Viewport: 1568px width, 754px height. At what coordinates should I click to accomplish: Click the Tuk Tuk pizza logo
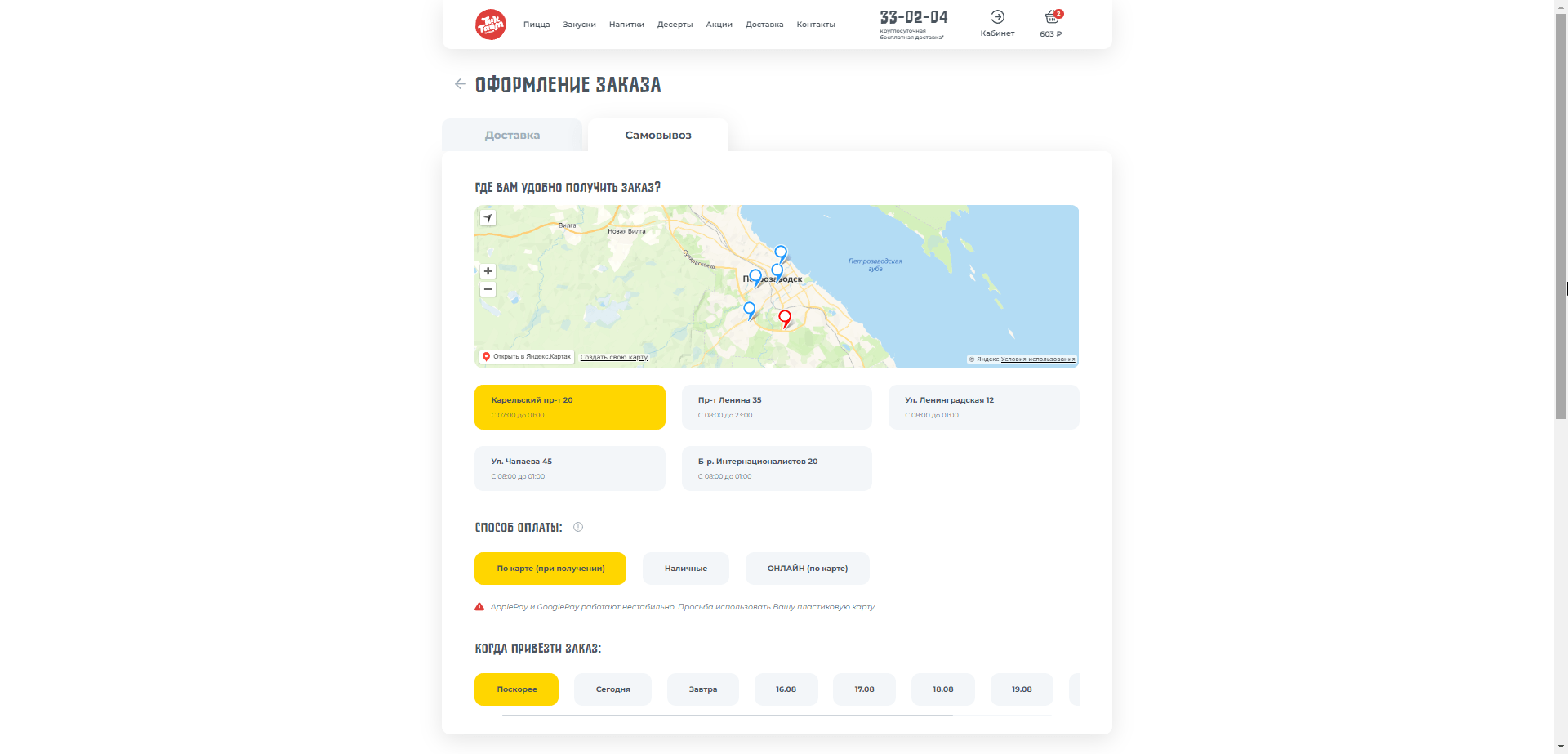click(491, 25)
